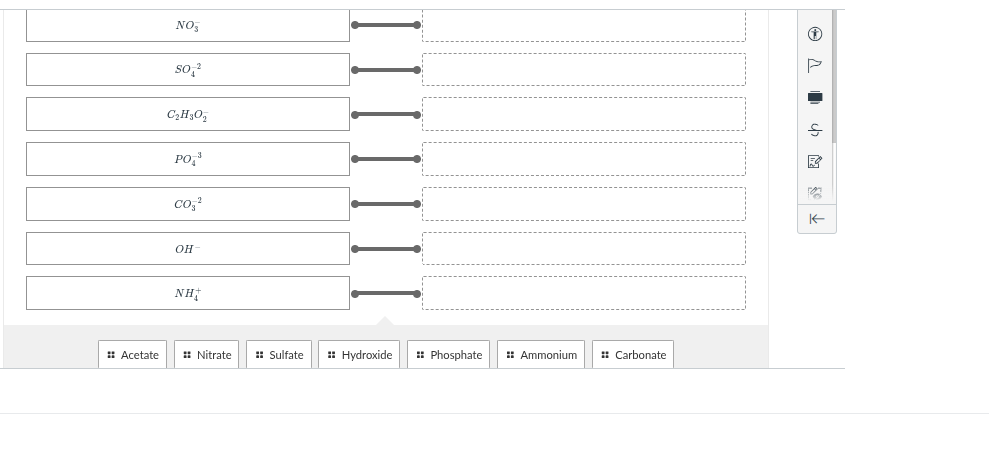989x461 pixels.
Task: Select the Ammonium answer chip
Action: pyautogui.click(x=541, y=355)
